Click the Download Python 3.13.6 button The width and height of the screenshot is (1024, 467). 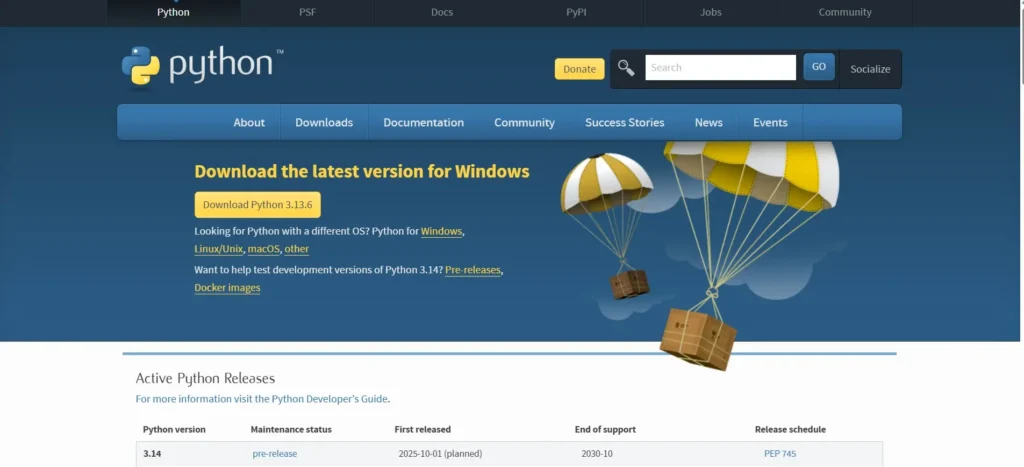[x=257, y=205]
